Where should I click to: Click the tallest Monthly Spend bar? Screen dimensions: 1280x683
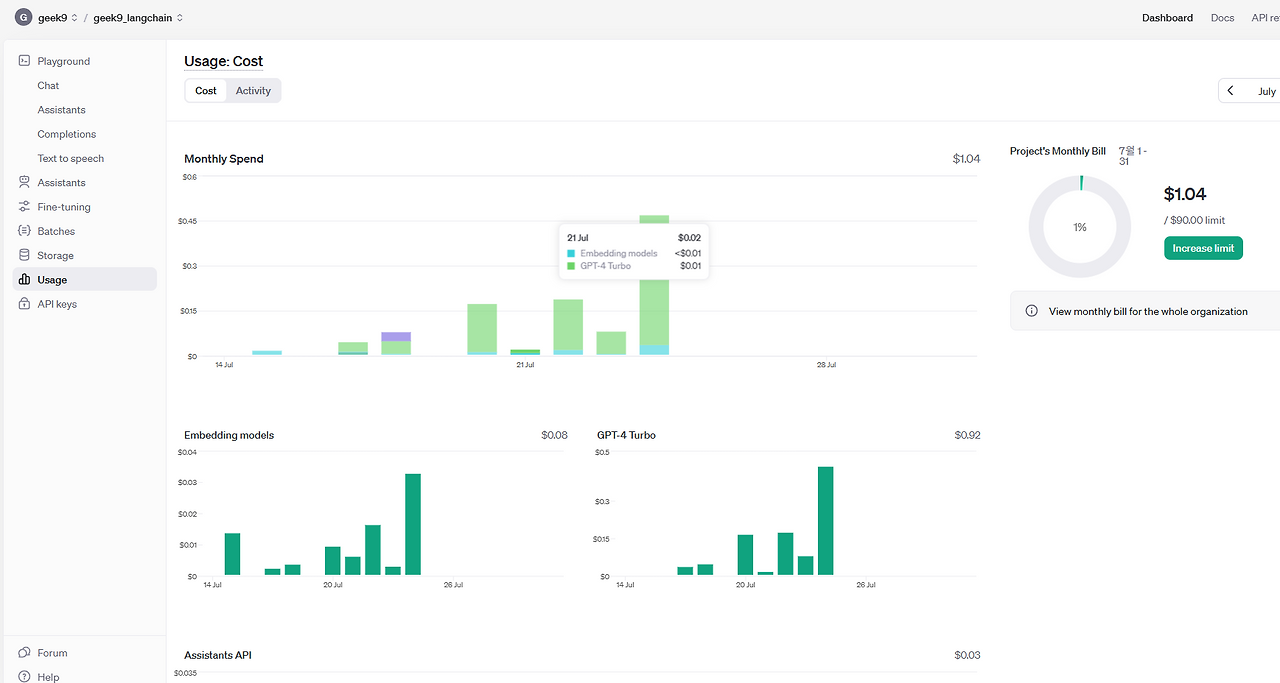click(x=654, y=285)
